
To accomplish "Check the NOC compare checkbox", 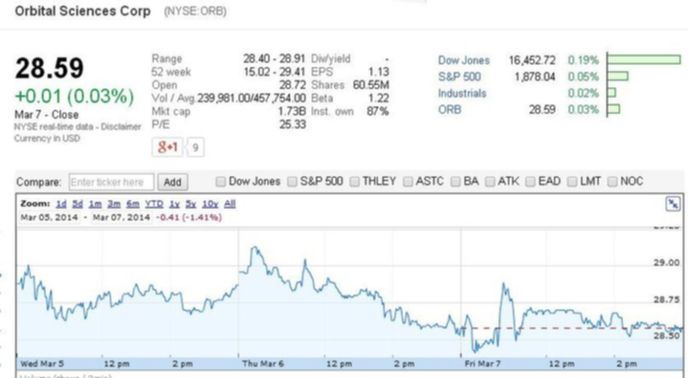I will pyautogui.click(x=613, y=181).
